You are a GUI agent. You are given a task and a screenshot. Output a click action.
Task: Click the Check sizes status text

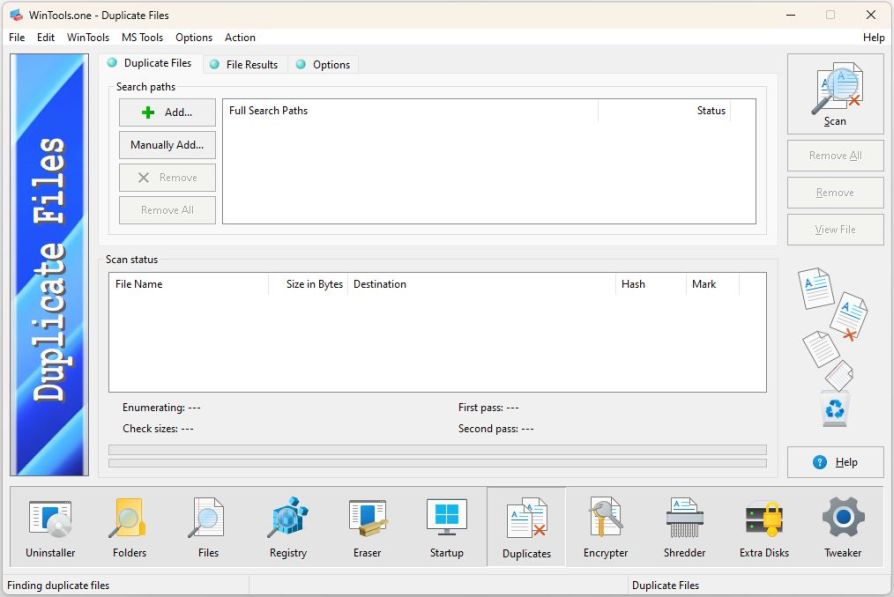158,429
